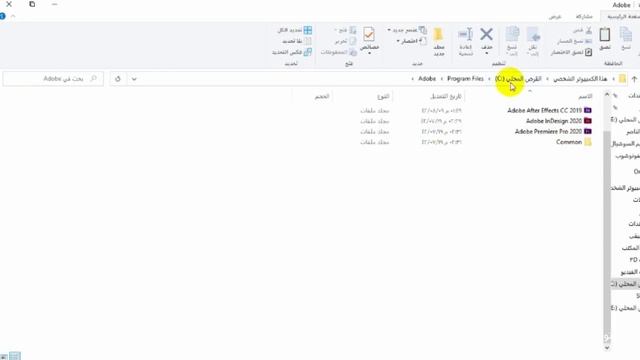Select Adobe Premiere Pro 2020 folder name
Image resolution: width=640 pixels, height=360 pixels.
[x=548, y=131]
